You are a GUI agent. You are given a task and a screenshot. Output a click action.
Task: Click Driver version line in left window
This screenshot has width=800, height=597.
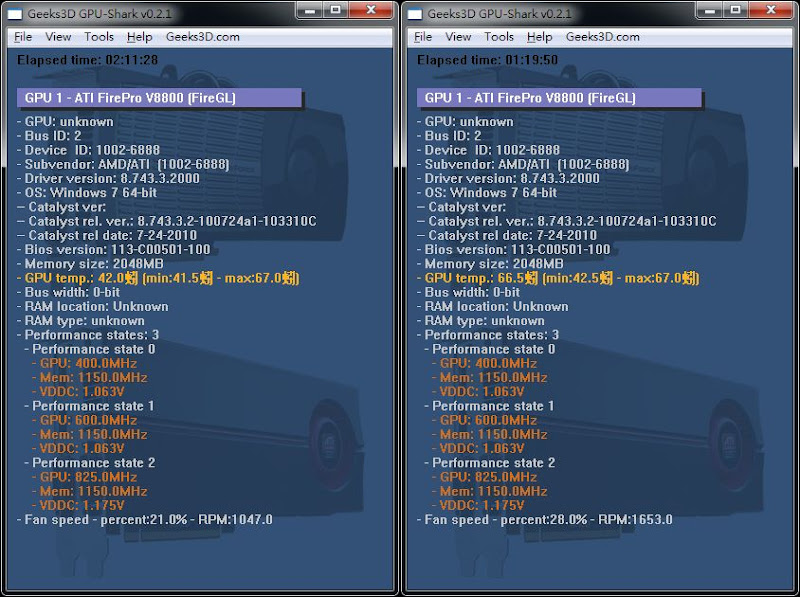[x=108, y=179]
